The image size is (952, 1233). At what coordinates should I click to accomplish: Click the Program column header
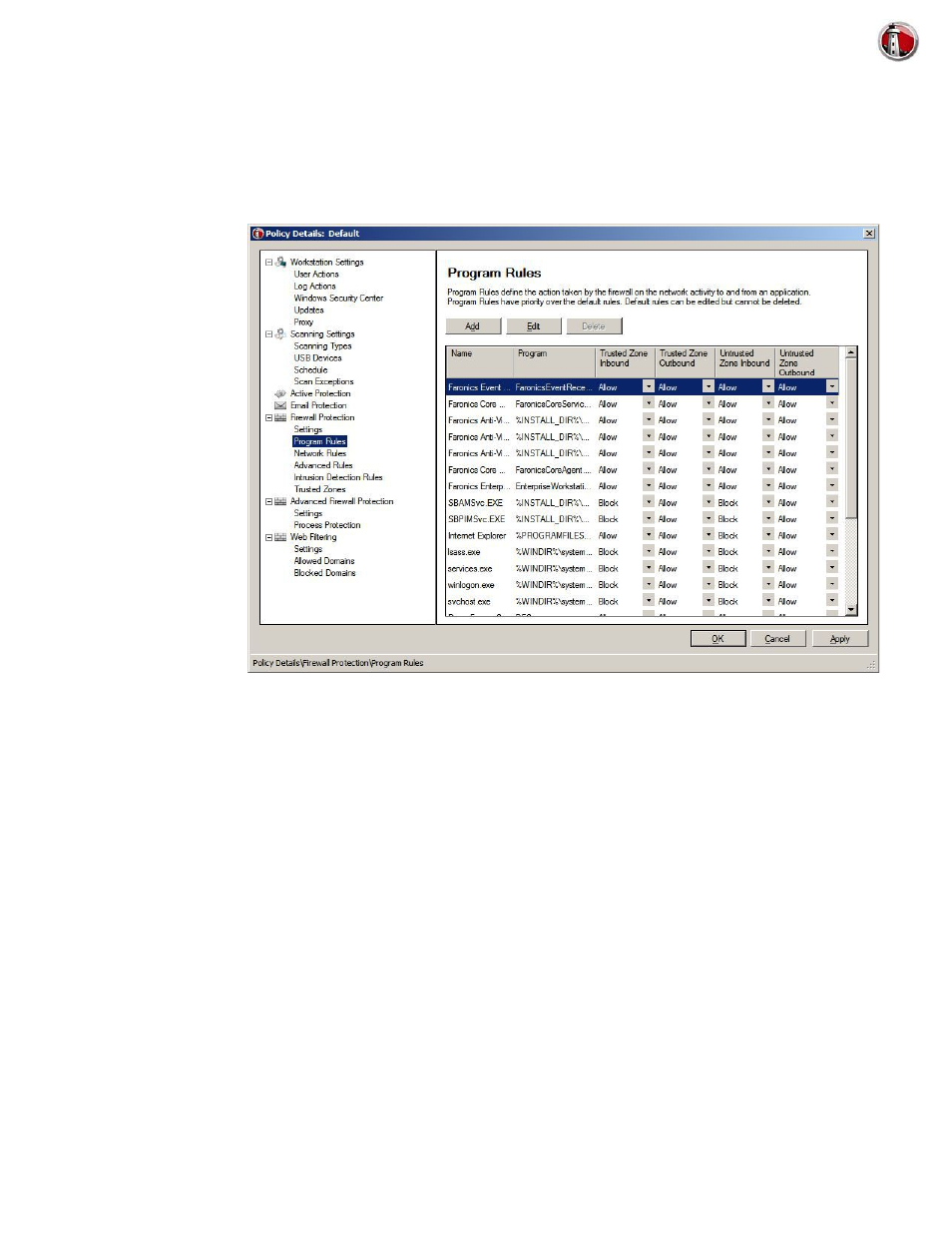click(555, 361)
